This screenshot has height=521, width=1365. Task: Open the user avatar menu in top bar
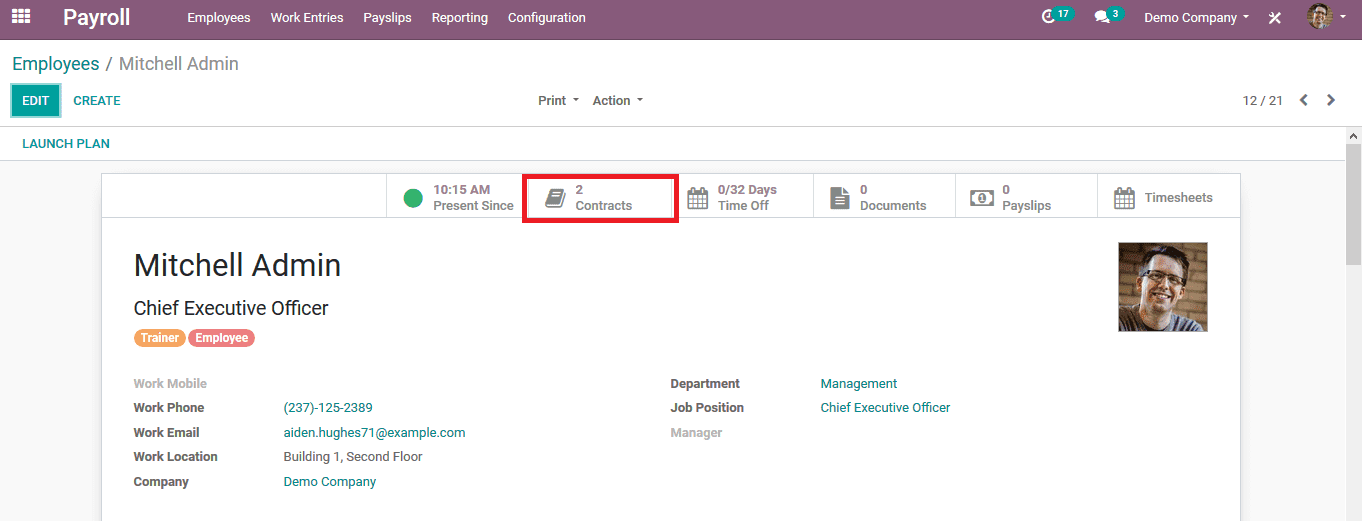[1327, 17]
